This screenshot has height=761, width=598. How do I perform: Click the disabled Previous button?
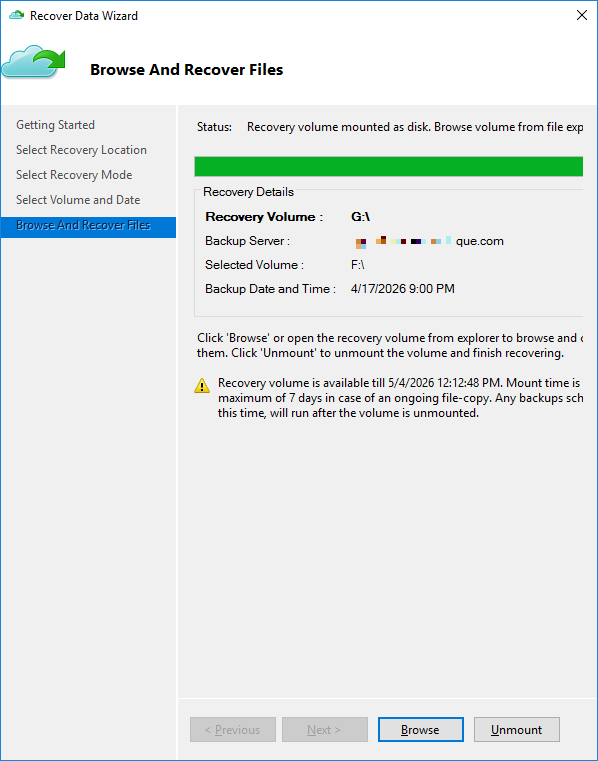233,729
